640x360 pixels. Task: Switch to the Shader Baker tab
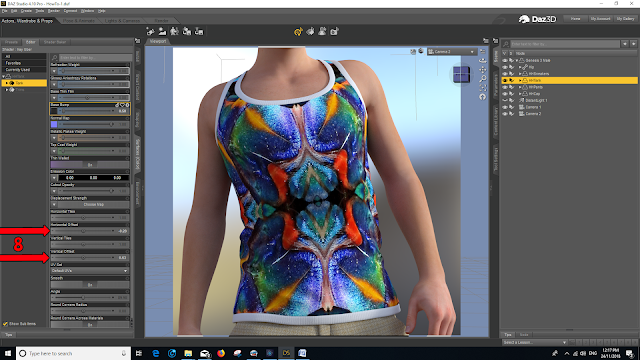[55, 42]
